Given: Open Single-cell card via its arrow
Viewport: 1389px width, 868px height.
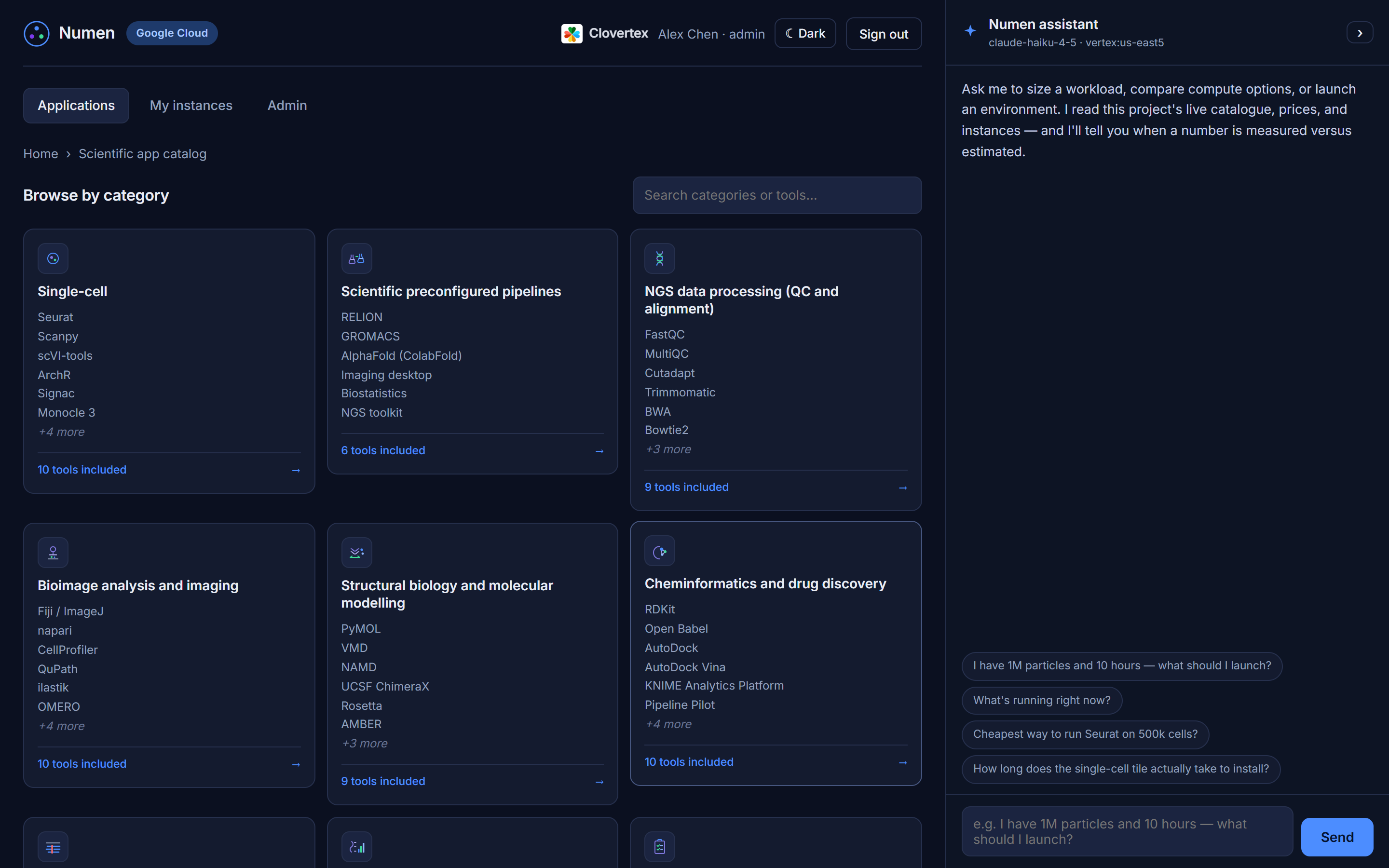Looking at the screenshot, I should click(296, 471).
